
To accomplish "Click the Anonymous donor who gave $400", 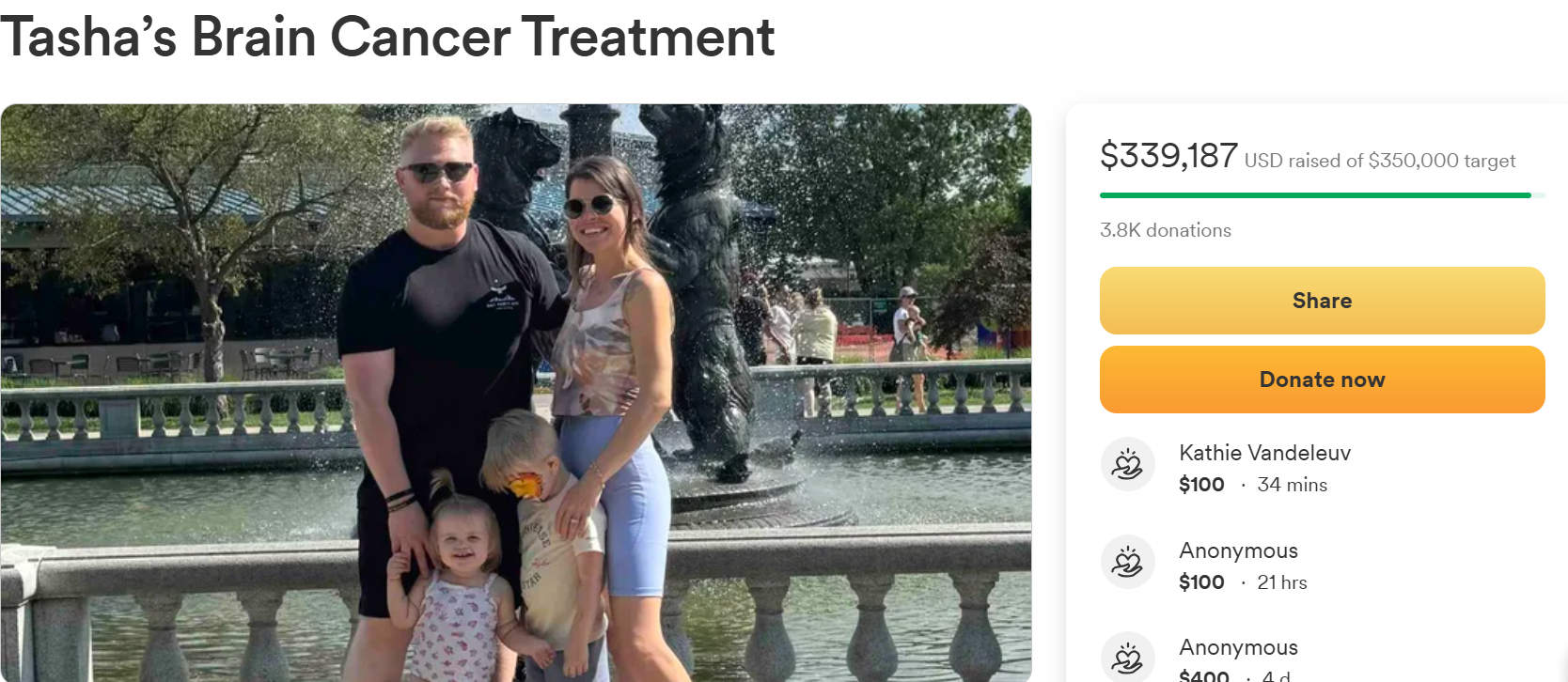I will coord(1238,647).
